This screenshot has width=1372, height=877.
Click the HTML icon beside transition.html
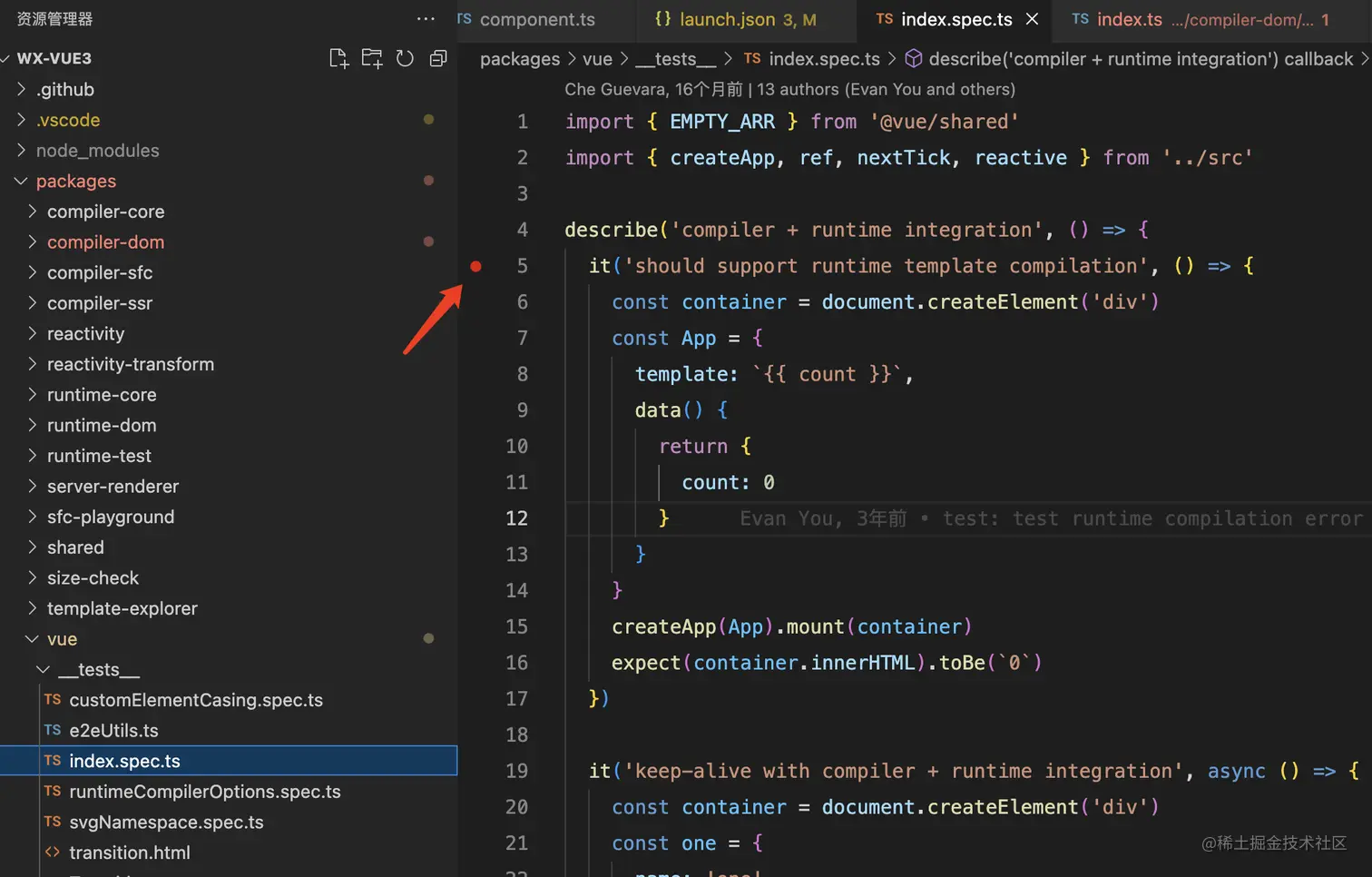pyautogui.click(x=53, y=852)
